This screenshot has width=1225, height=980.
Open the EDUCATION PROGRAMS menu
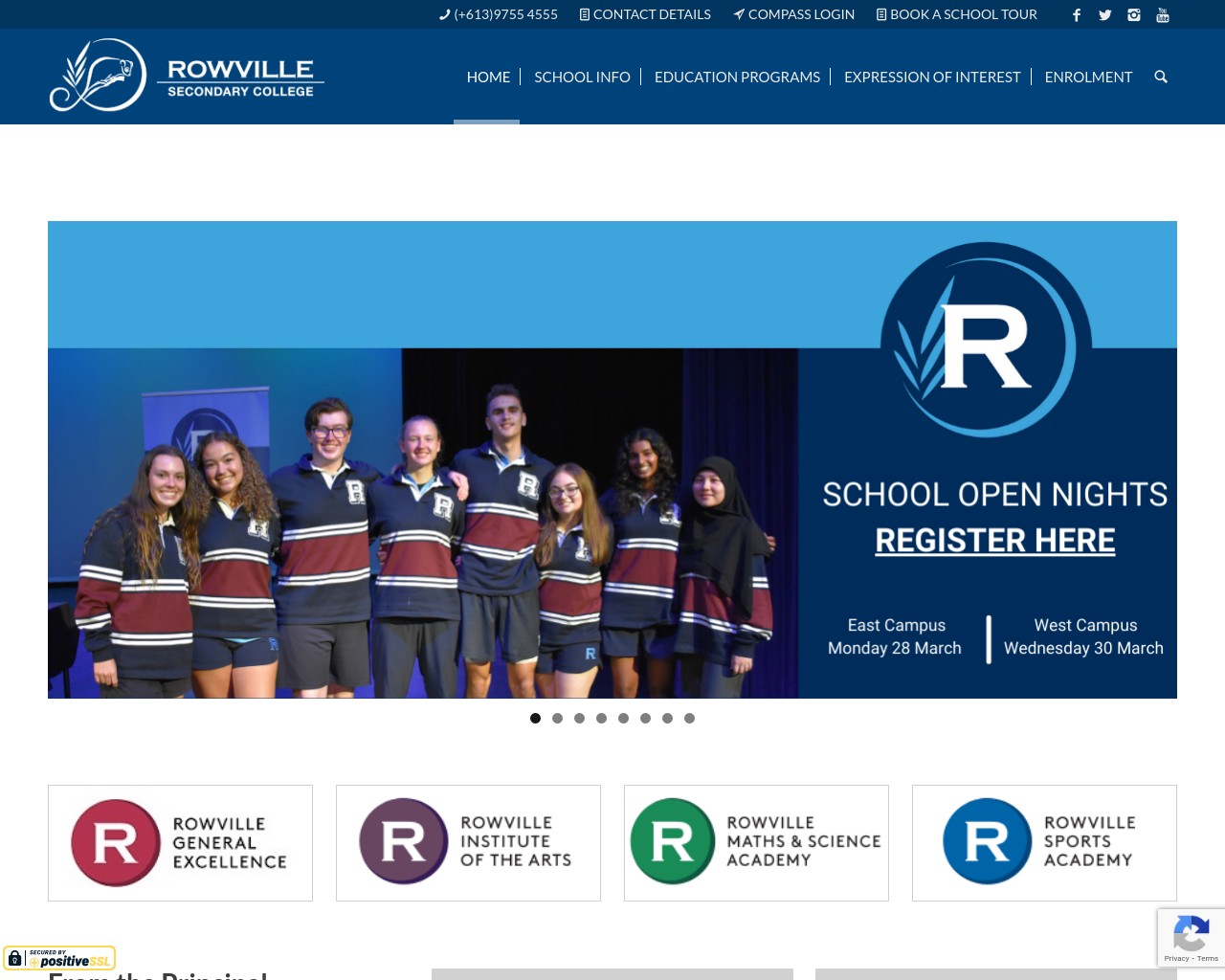click(x=737, y=77)
